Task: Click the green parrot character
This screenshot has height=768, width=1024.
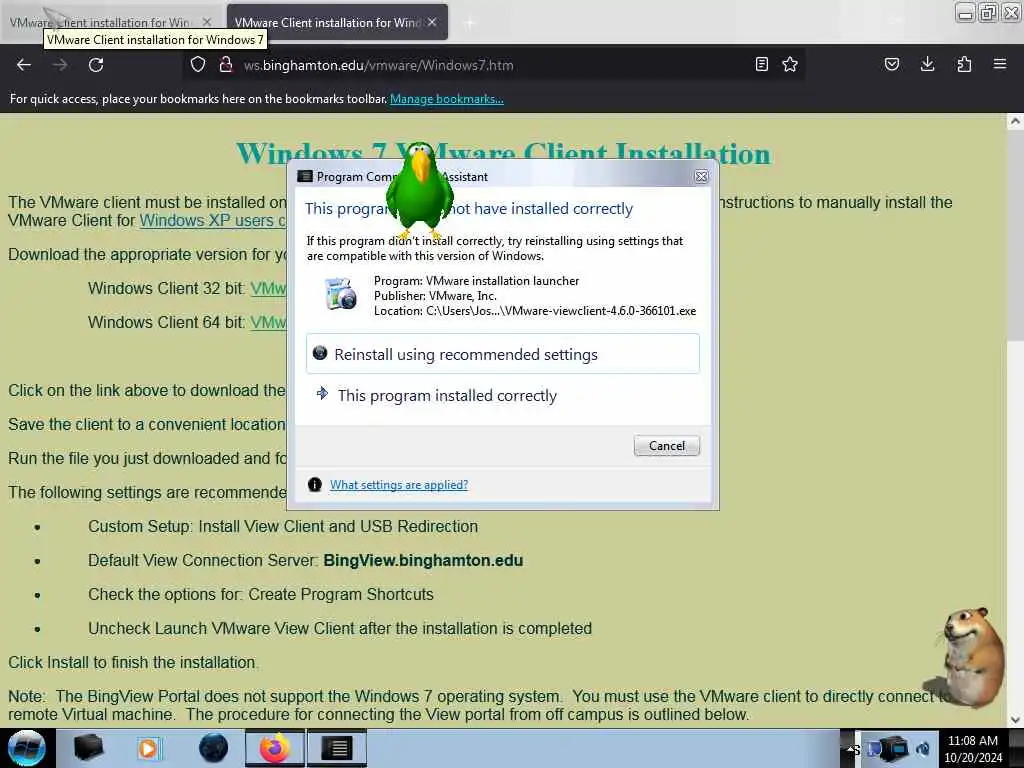Action: 419,189
